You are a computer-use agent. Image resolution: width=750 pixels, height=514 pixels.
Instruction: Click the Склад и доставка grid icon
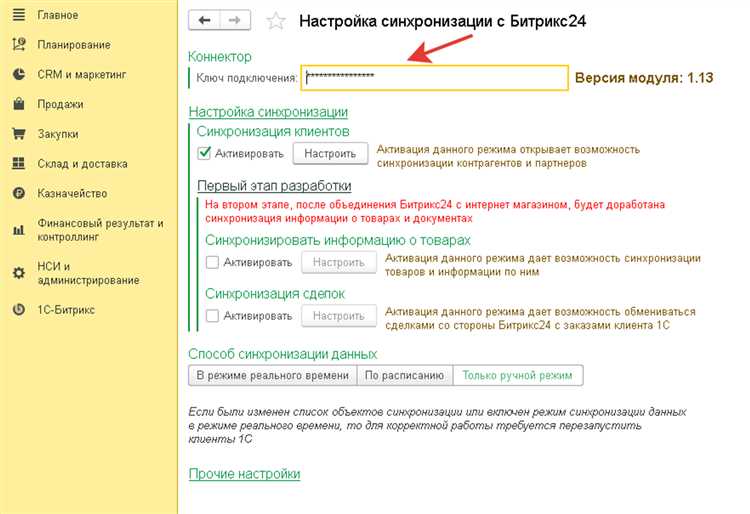point(19,163)
